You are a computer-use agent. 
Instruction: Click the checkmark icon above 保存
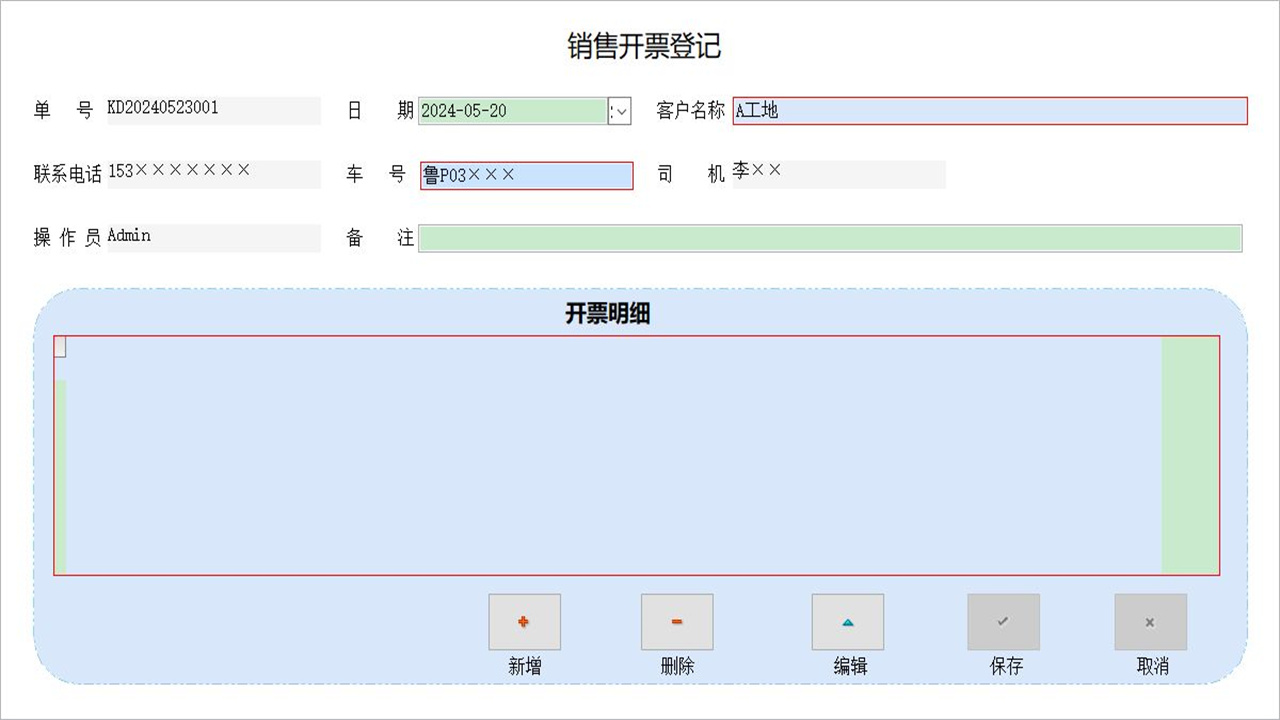click(1003, 621)
